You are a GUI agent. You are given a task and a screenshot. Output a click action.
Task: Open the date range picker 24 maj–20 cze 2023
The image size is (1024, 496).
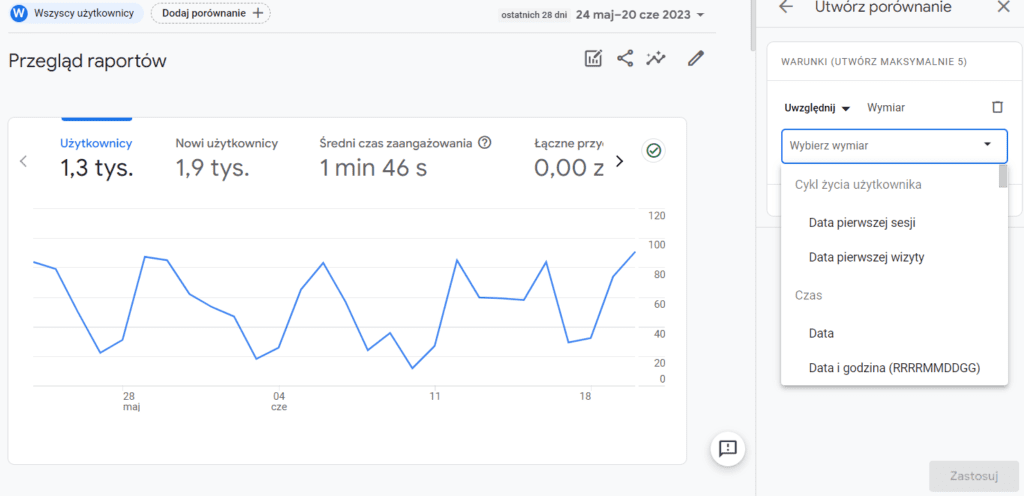[639, 14]
